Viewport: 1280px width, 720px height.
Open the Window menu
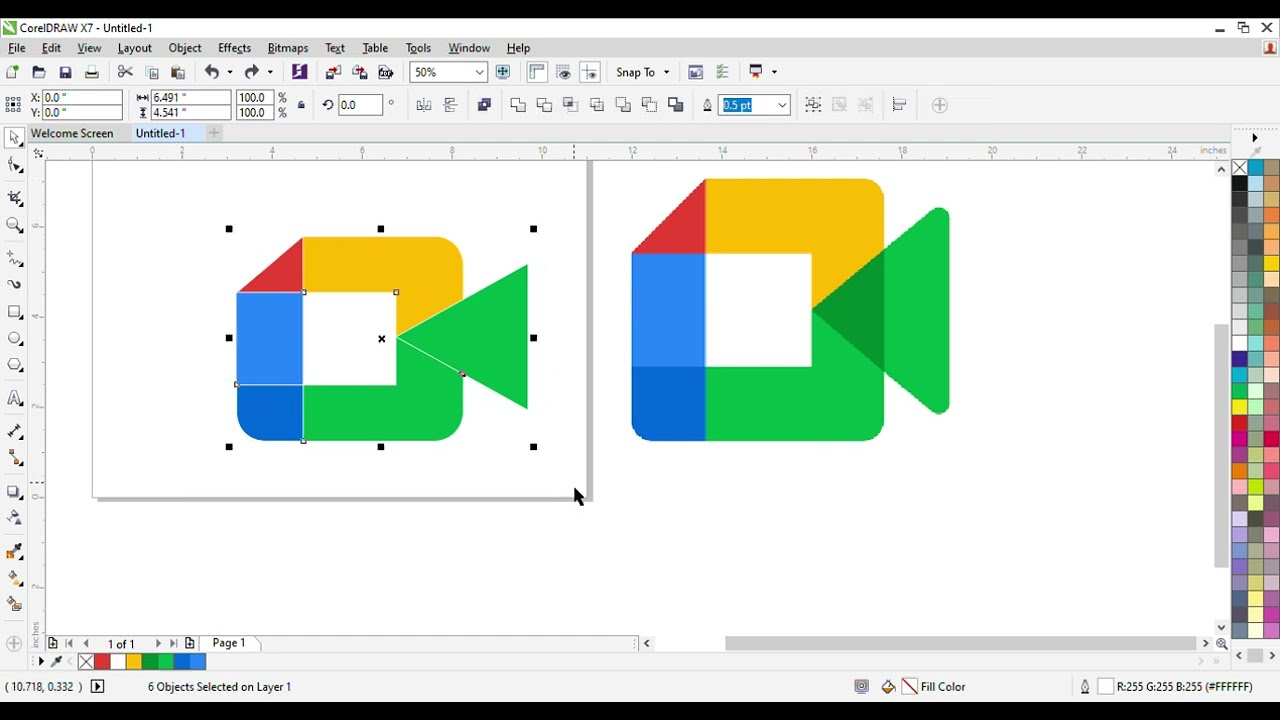point(469,48)
